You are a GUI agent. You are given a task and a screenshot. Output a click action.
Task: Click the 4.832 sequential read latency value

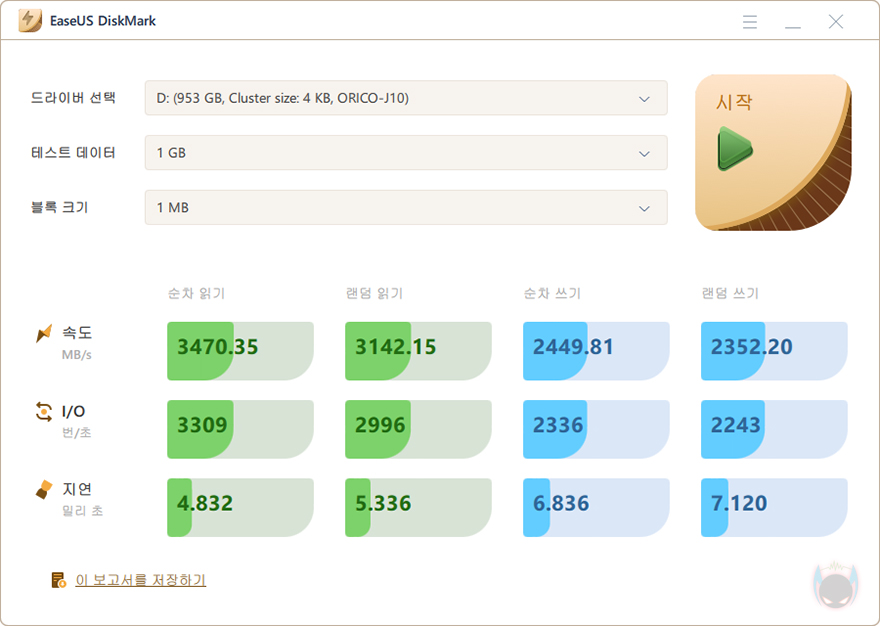[x=205, y=503]
